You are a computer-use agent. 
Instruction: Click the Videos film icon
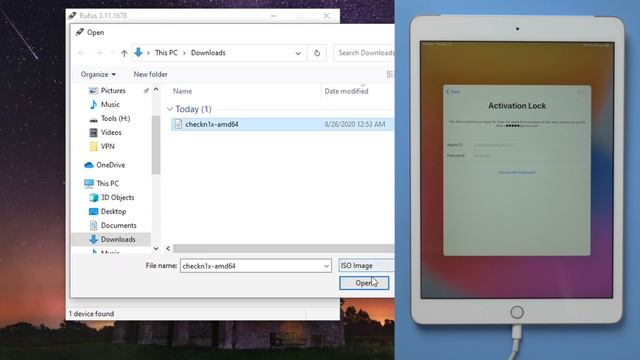pyautogui.click(x=93, y=132)
